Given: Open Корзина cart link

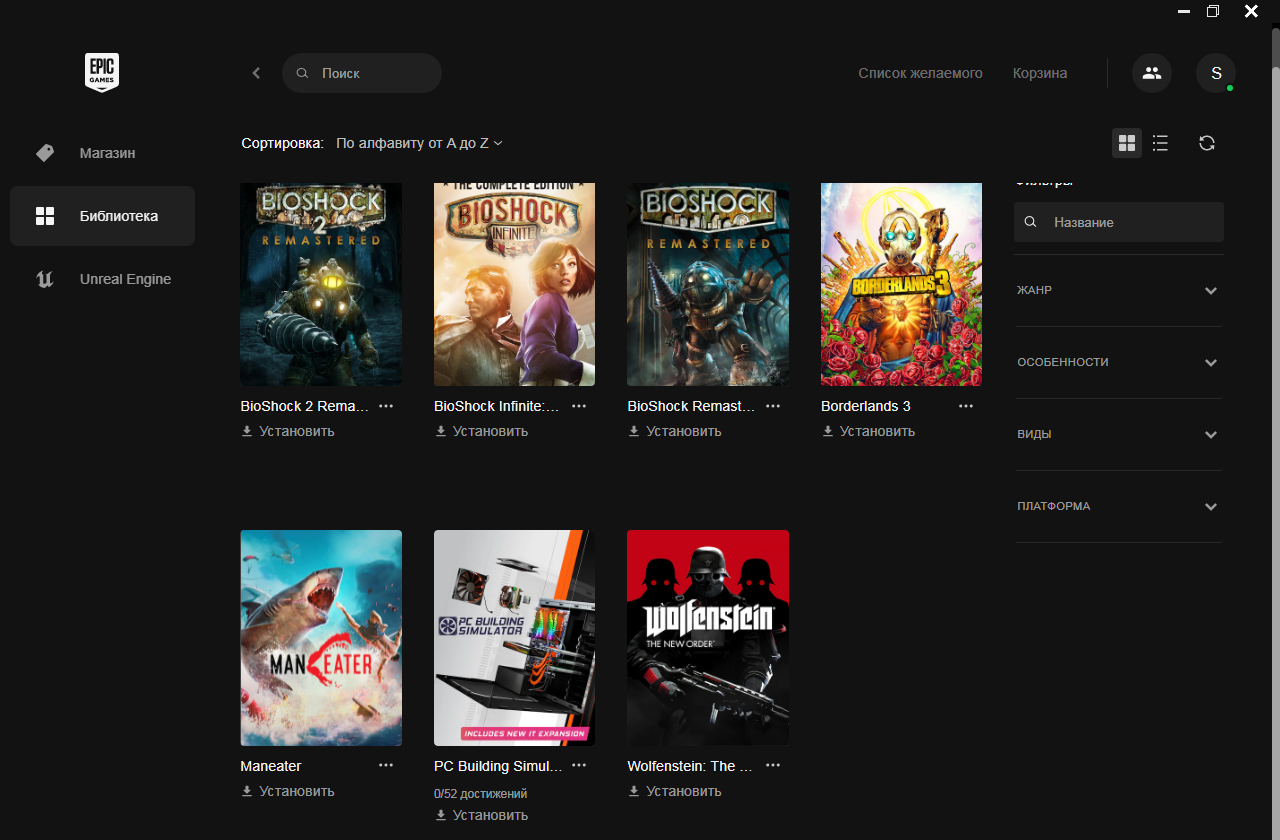Looking at the screenshot, I should [x=1039, y=73].
